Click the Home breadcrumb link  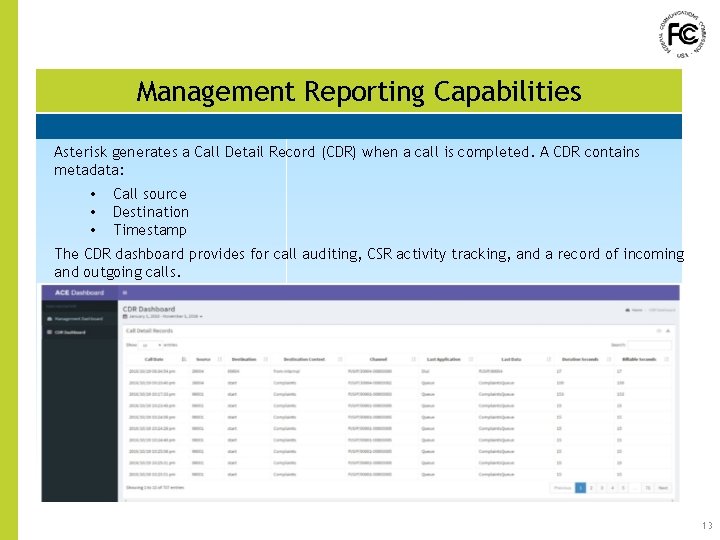(634, 310)
